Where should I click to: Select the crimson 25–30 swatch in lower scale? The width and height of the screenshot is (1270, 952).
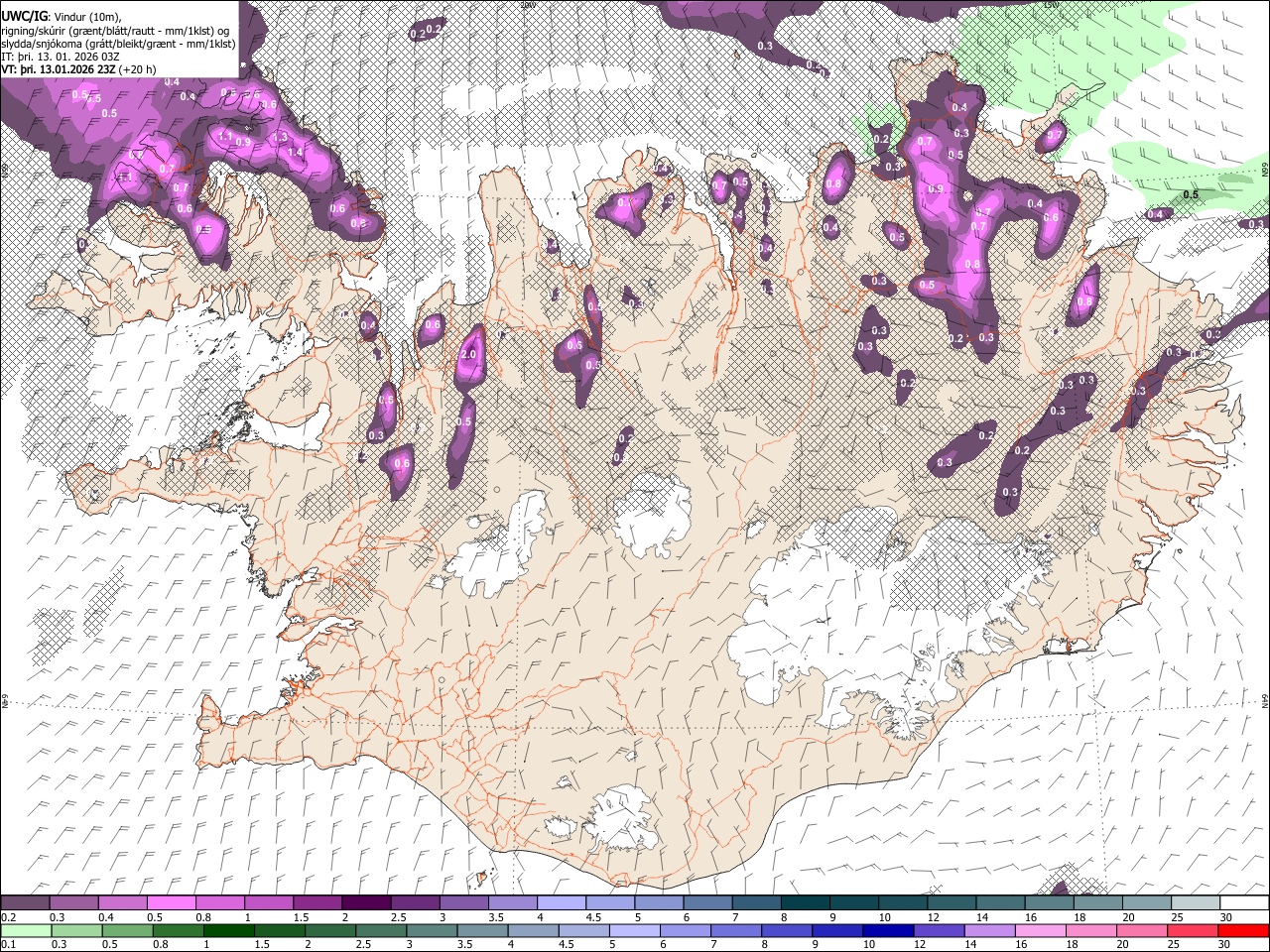point(1194,931)
